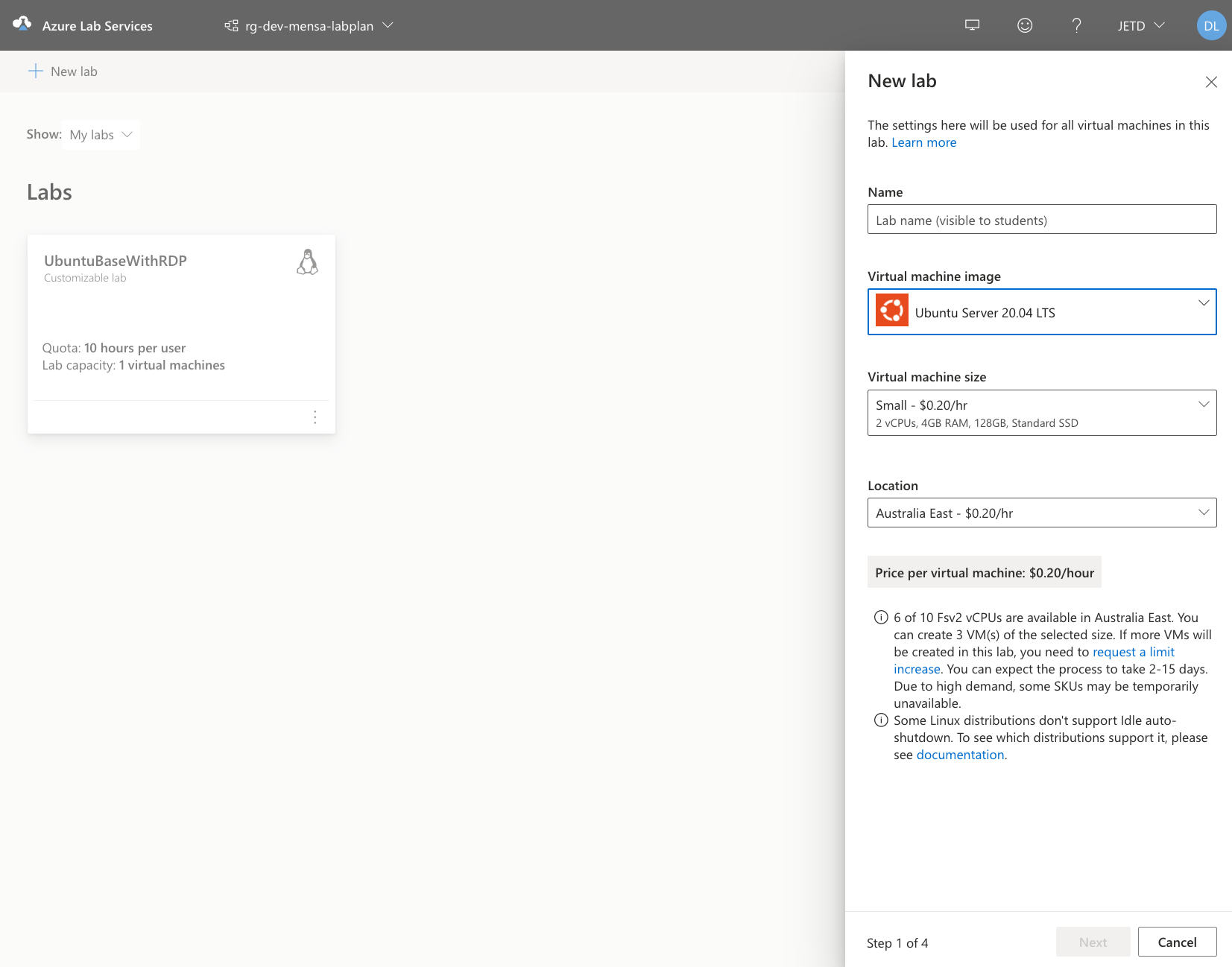Open the Show My labs filter dropdown
The width and height of the screenshot is (1232, 967).
(x=101, y=135)
